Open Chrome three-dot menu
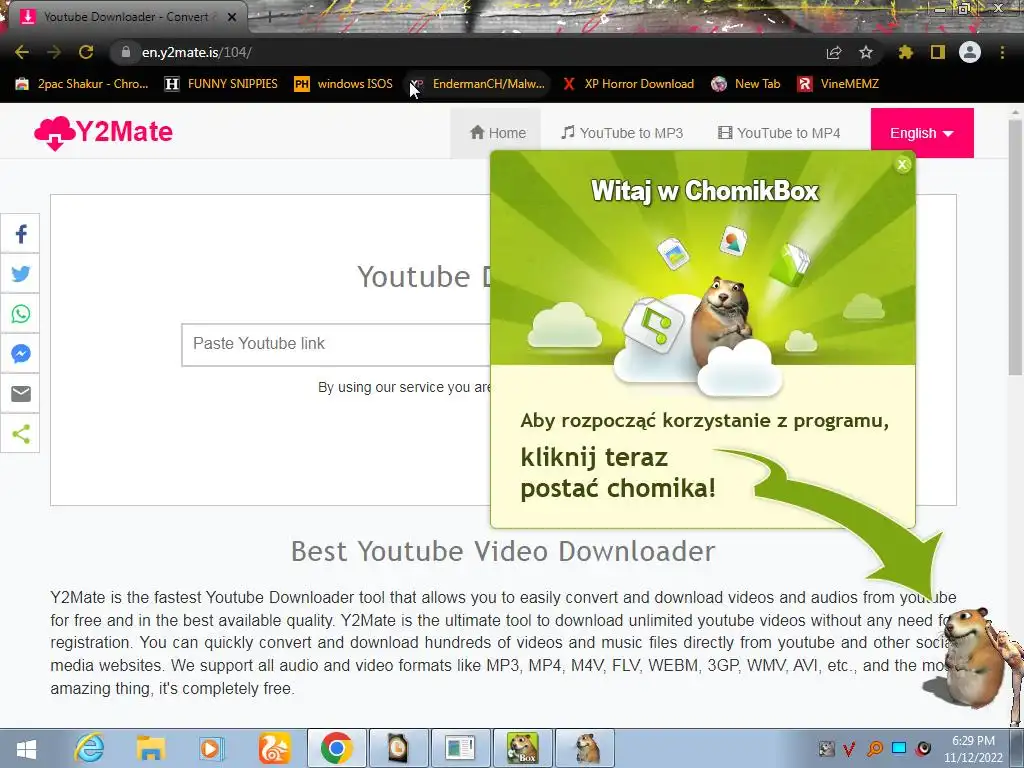The width and height of the screenshot is (1024, 768). coord(1002,52)
